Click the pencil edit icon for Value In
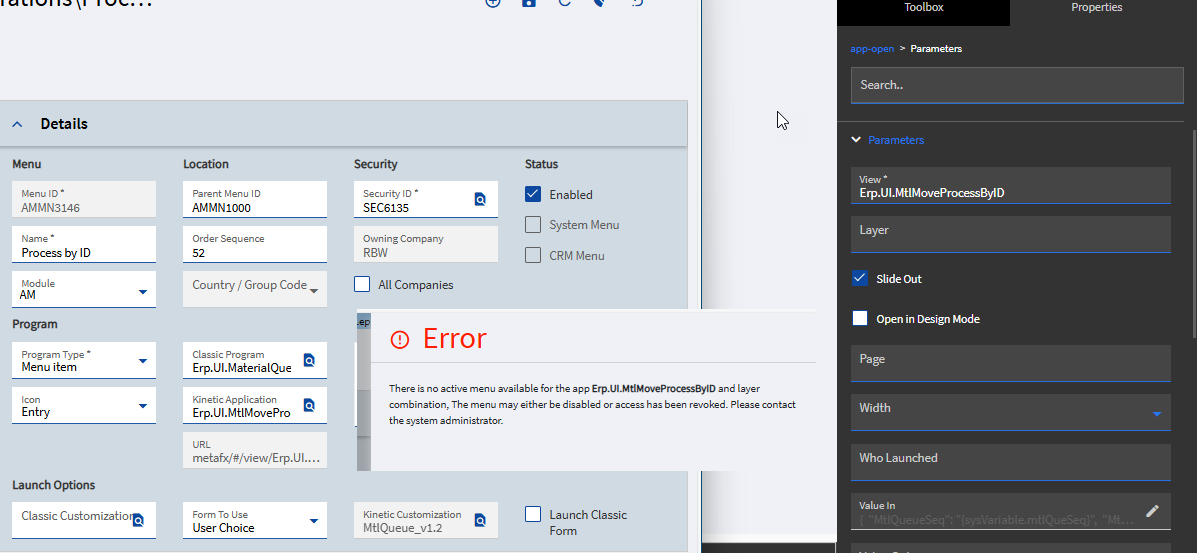This screenshot has height=553, width=1197. (x=1153, y=511)
